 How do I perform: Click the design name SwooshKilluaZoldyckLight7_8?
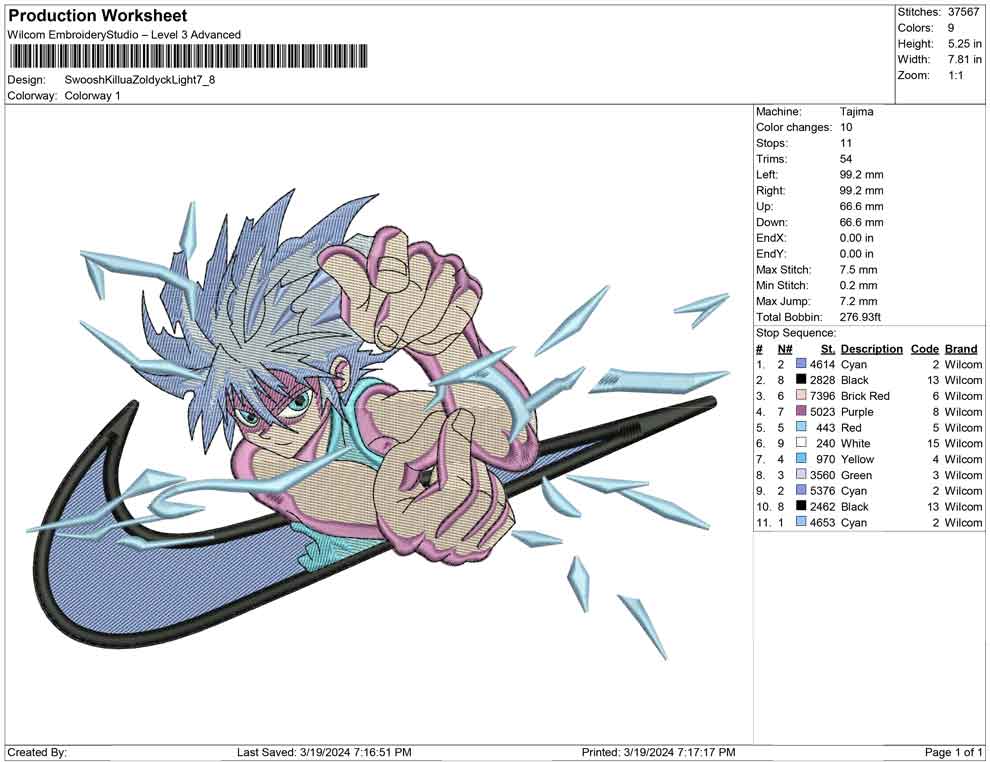tap(140, 80)
